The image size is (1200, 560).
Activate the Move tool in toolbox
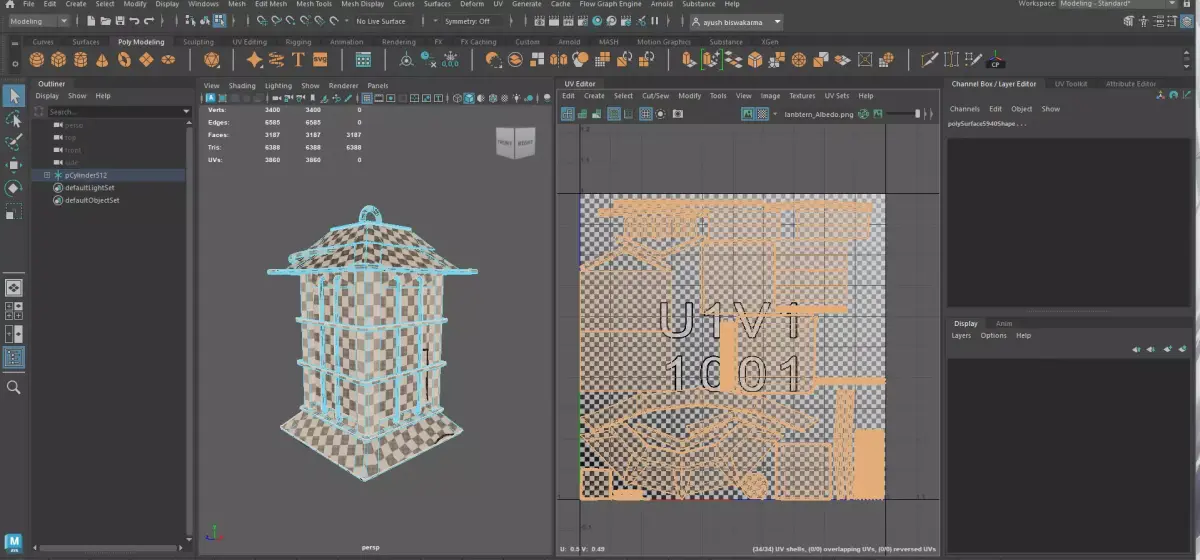coord(14,165)
